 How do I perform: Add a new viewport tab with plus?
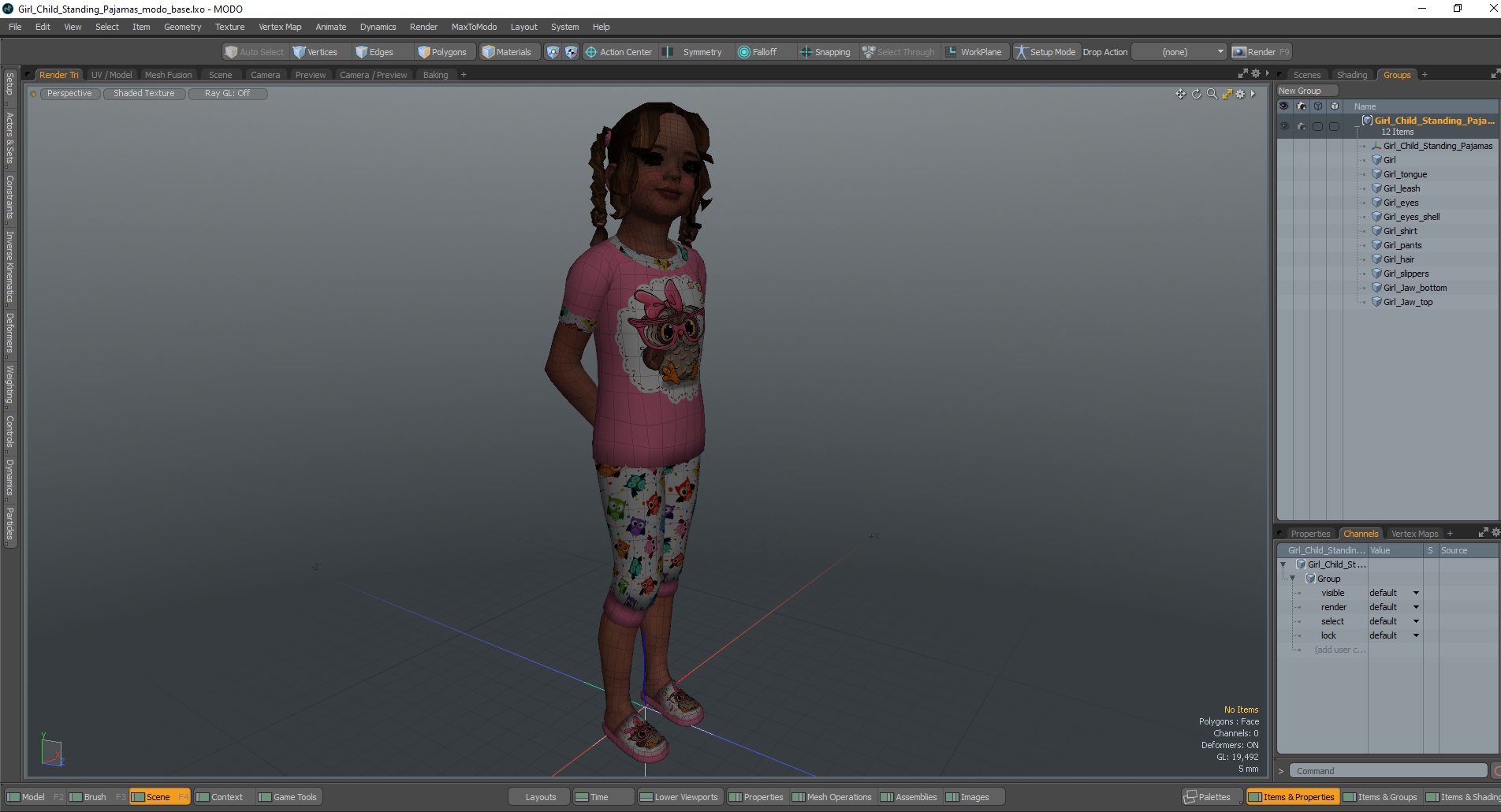[464, 75]
